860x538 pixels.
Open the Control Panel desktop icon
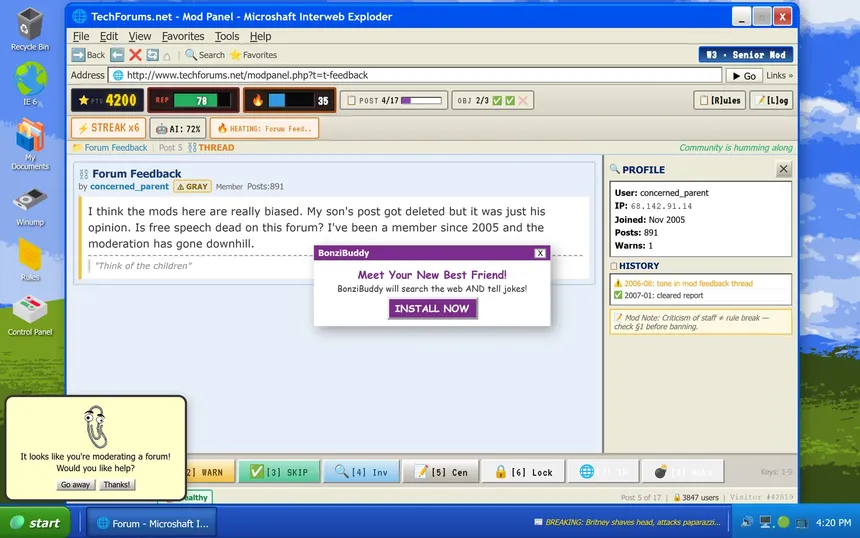coord(30,312)
